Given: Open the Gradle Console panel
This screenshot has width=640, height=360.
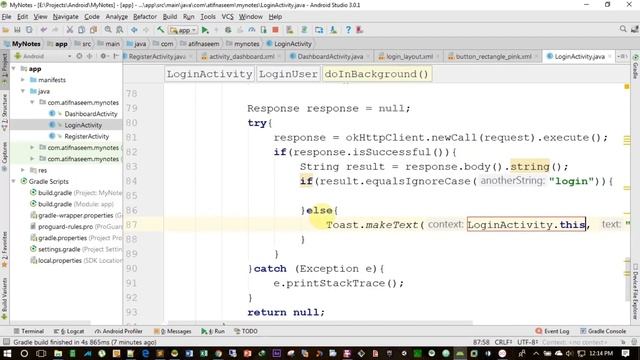Looking at the screenshot, I should [x=603, y=331].
